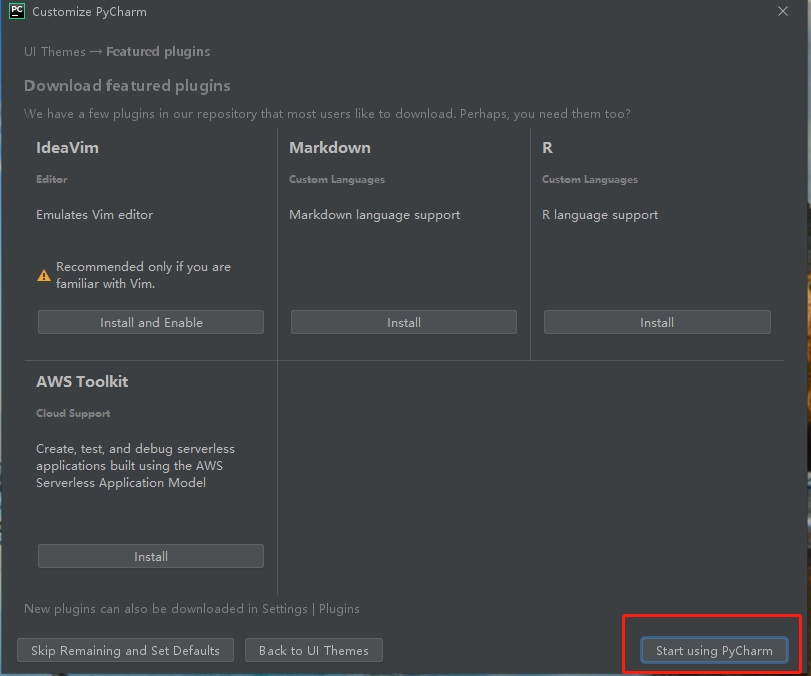Click the Emulates Vim editor description
Image resolution: width=811 pixels, height=676 pixels.
[x=95, y=215]
